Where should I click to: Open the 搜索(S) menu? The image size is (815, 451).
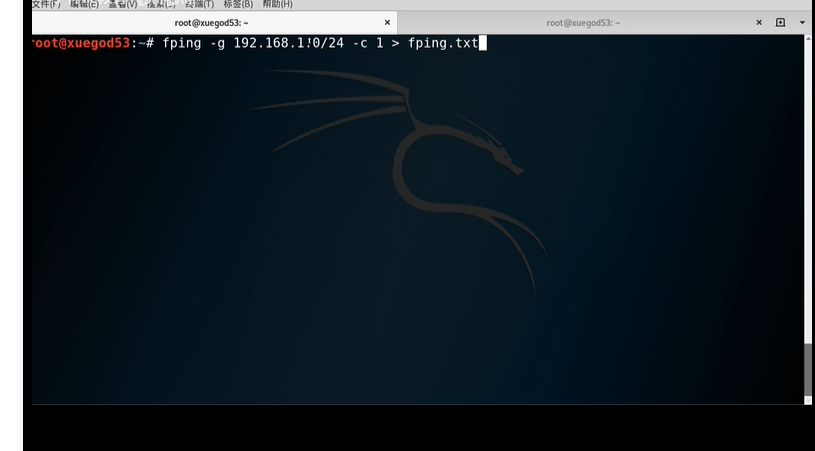[161, 4]
